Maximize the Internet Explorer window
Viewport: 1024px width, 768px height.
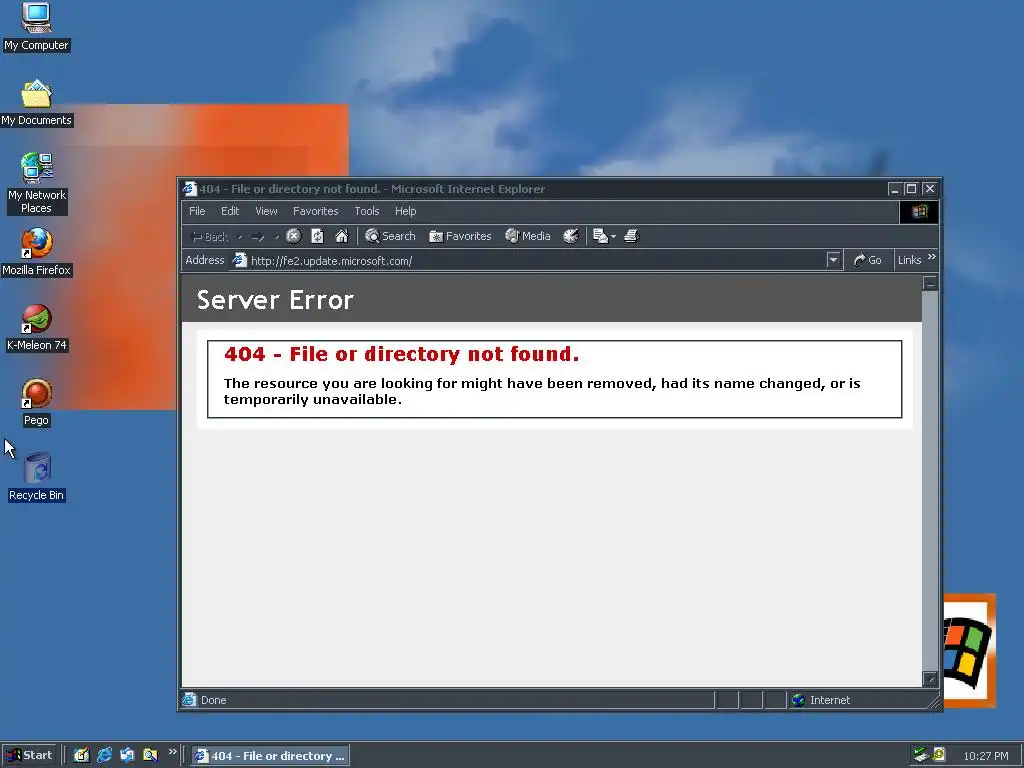[x=911, y=189]
